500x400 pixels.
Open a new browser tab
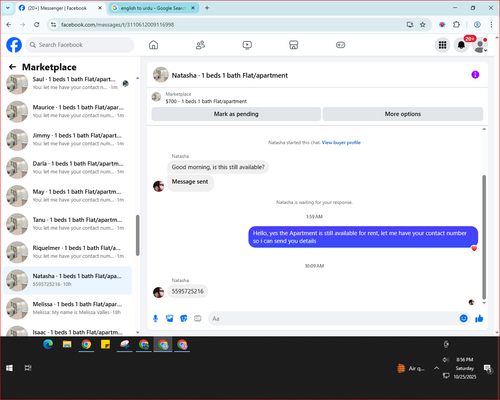coord(207,8)
